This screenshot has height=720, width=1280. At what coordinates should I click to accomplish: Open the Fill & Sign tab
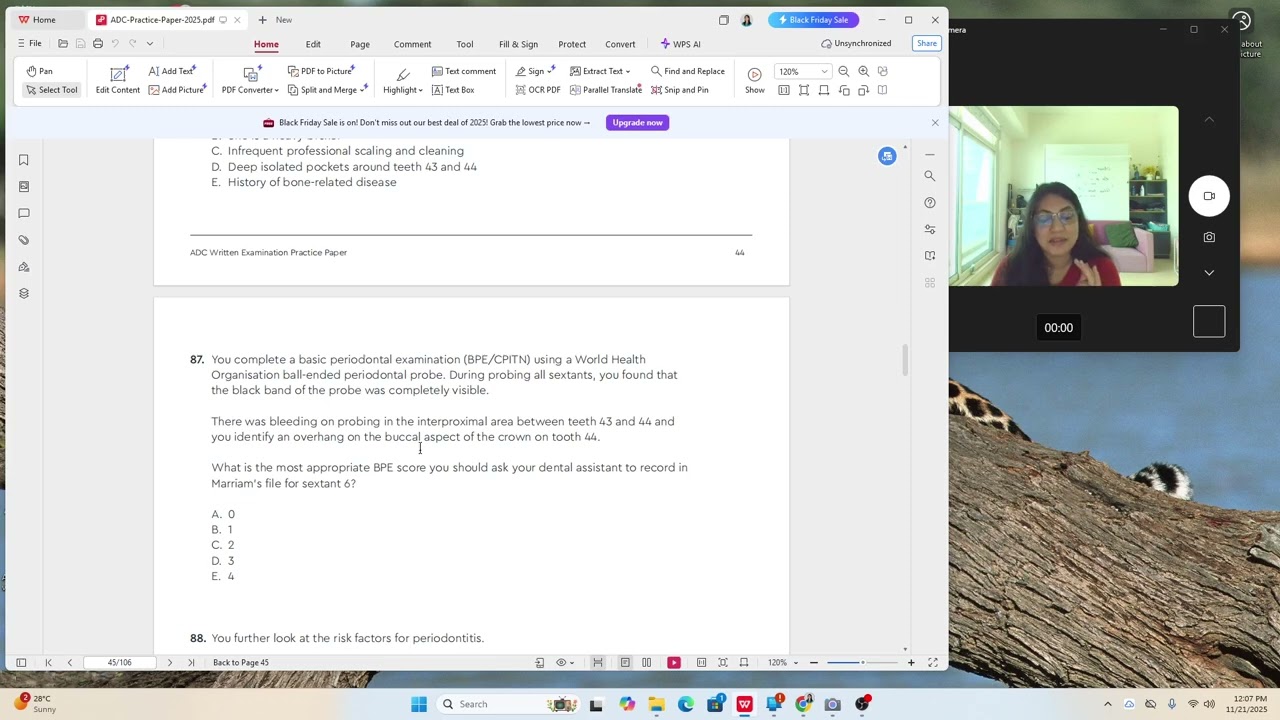coord(518,44)
